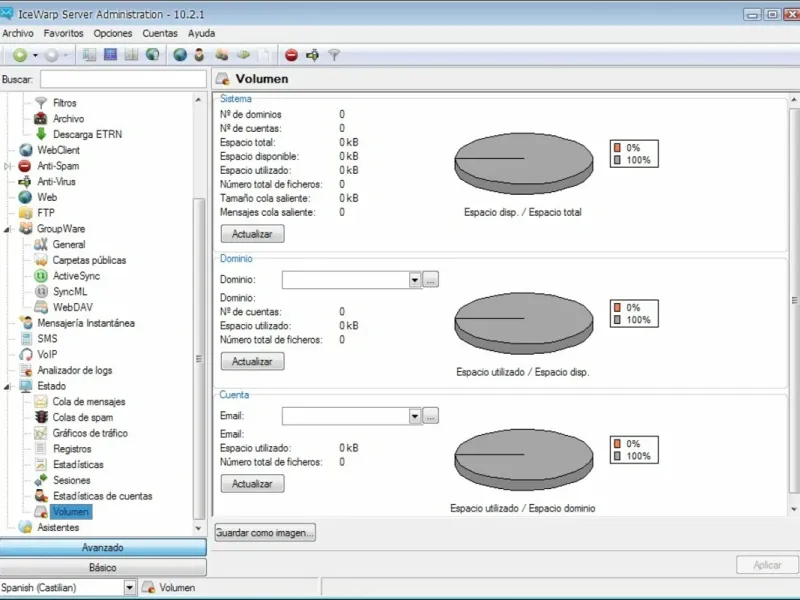Switch to Avanzado view
Viewport: 800px width, 600px height.
(x=103, y=548)
